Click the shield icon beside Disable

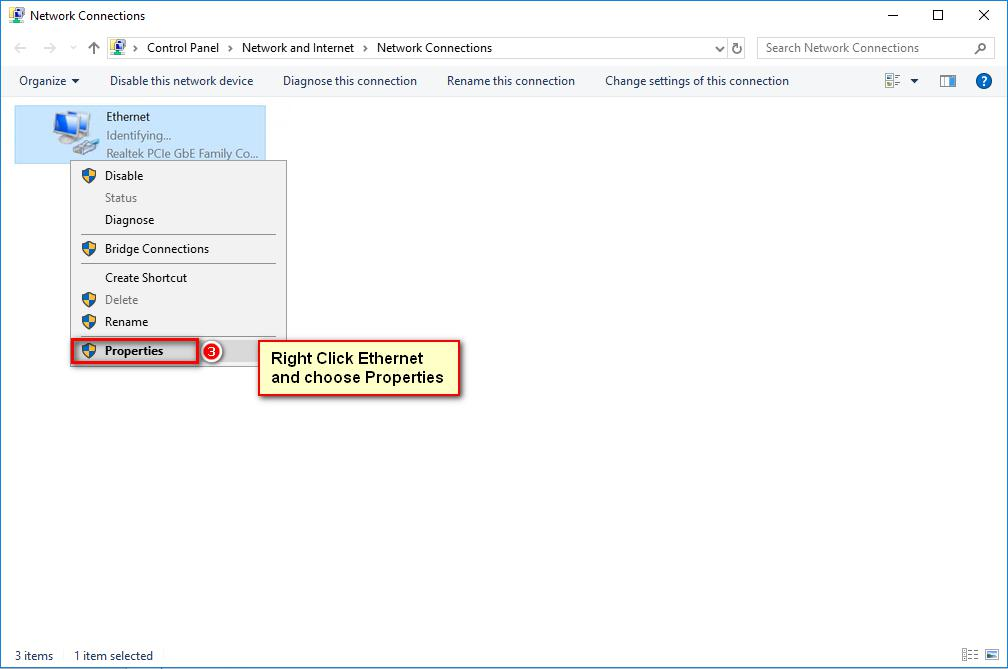[89, 176]
